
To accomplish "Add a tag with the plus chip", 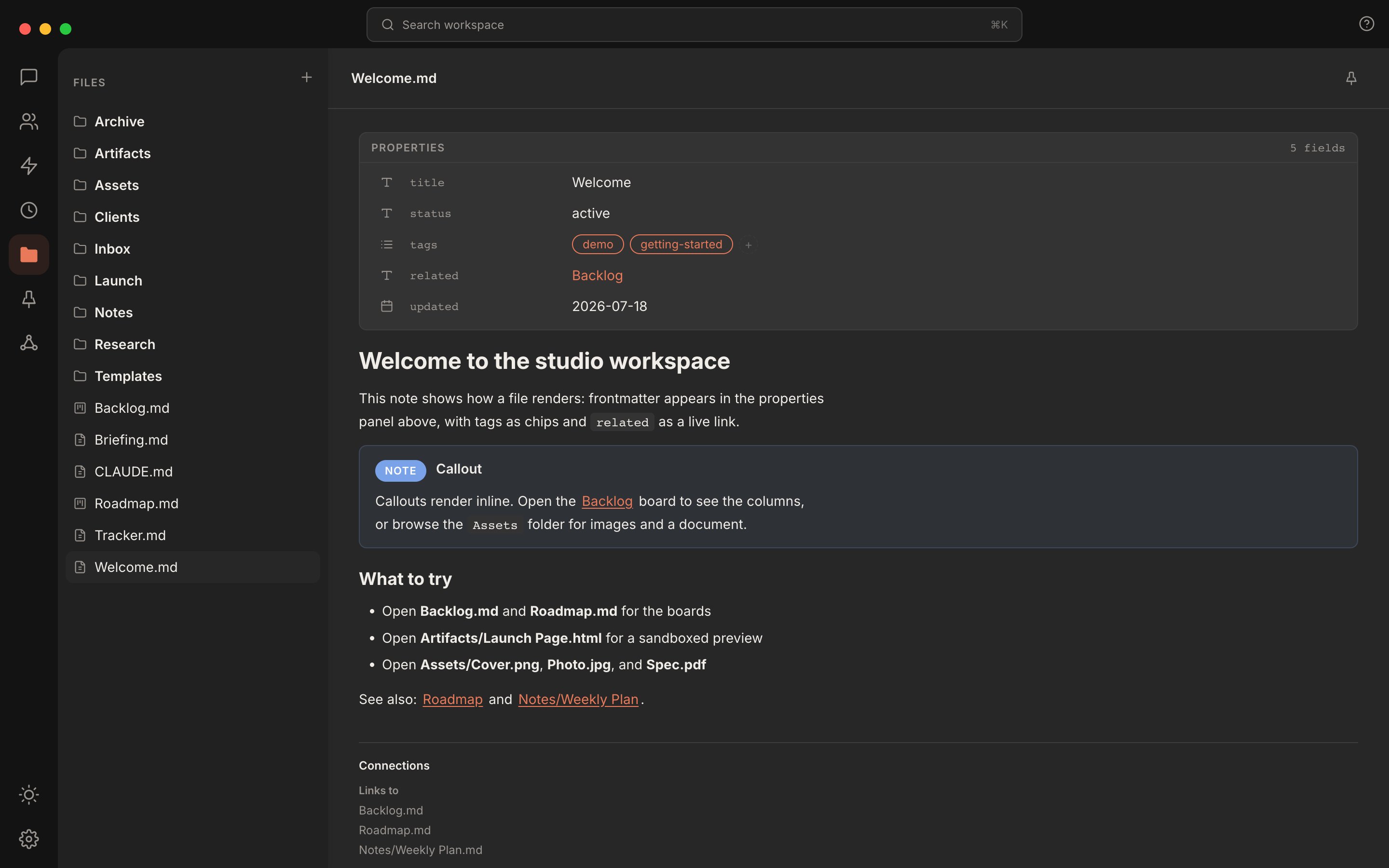I will tap(749, 244).
